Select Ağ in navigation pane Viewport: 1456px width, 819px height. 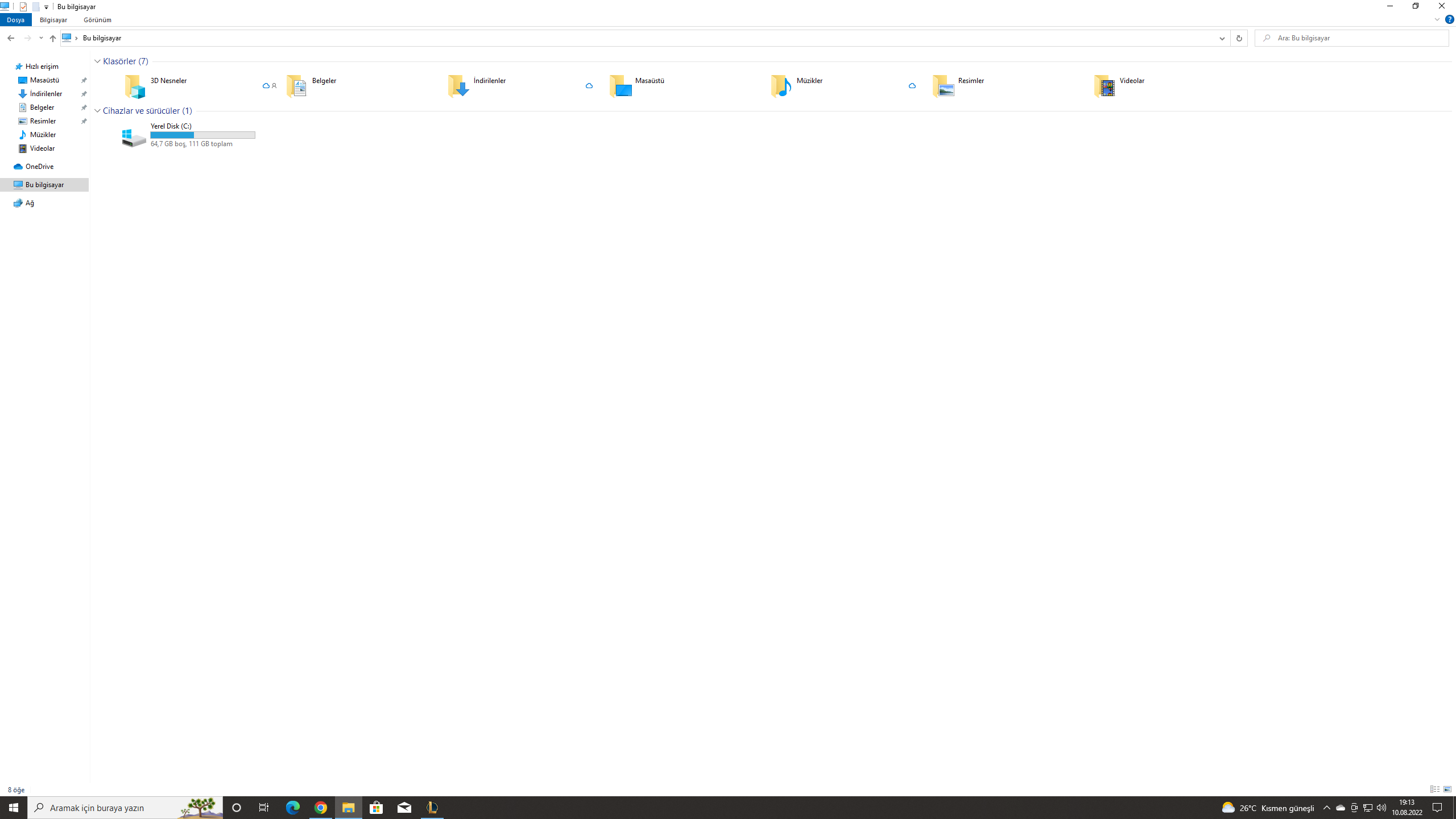pyautogui.click(x=30, y=203)
